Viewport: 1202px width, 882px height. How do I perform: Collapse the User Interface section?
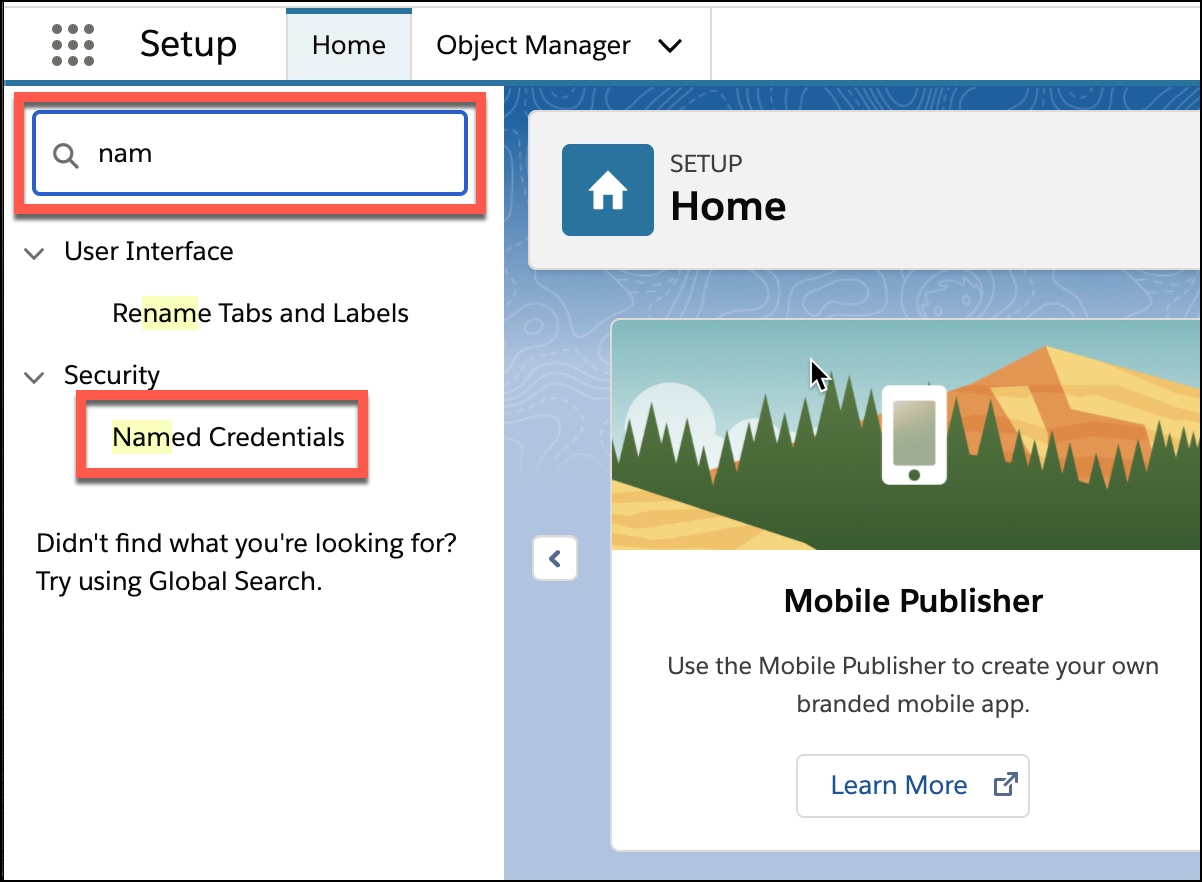[35, 253]
